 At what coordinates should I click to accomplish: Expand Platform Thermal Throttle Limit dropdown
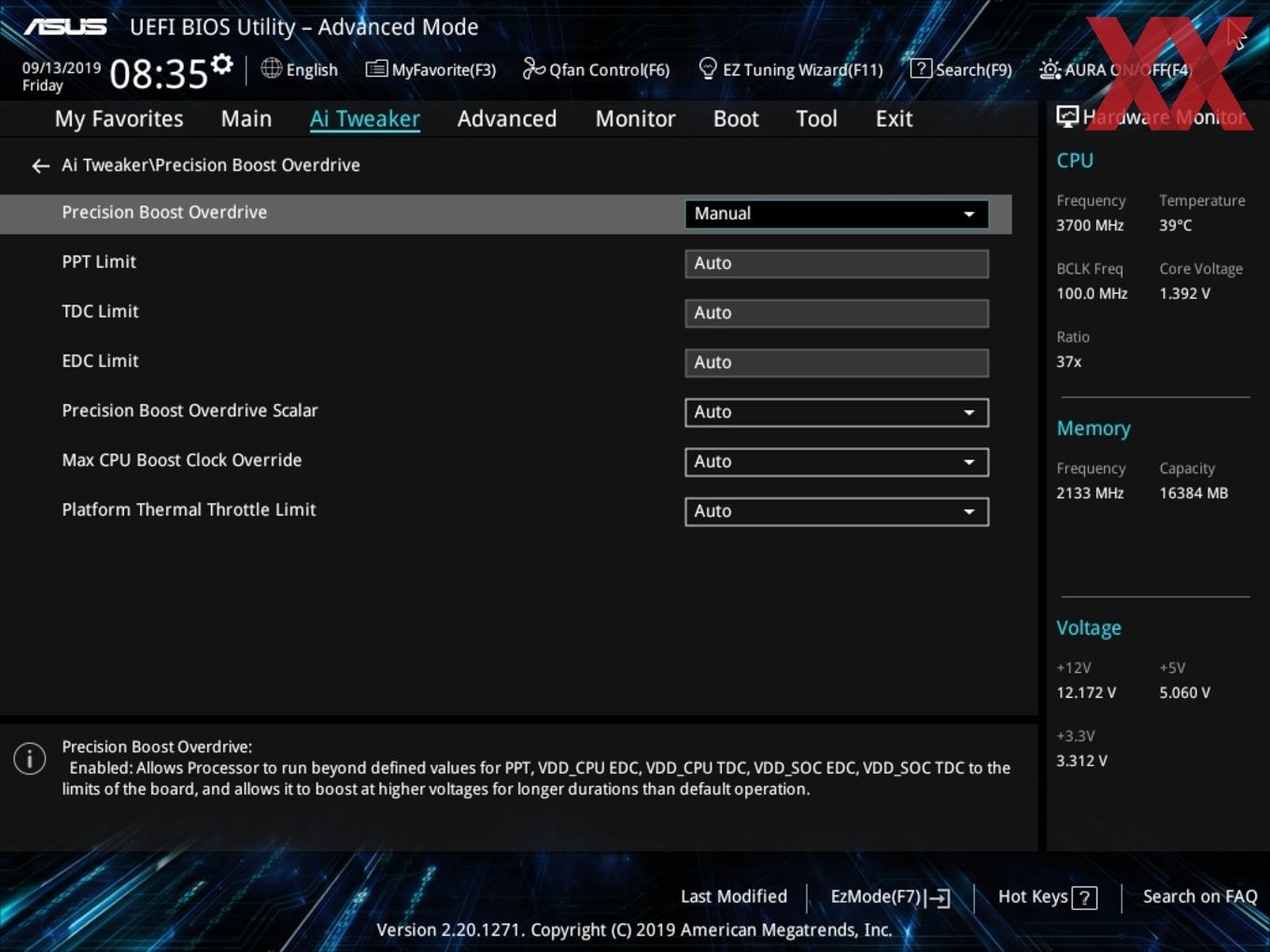837,511
